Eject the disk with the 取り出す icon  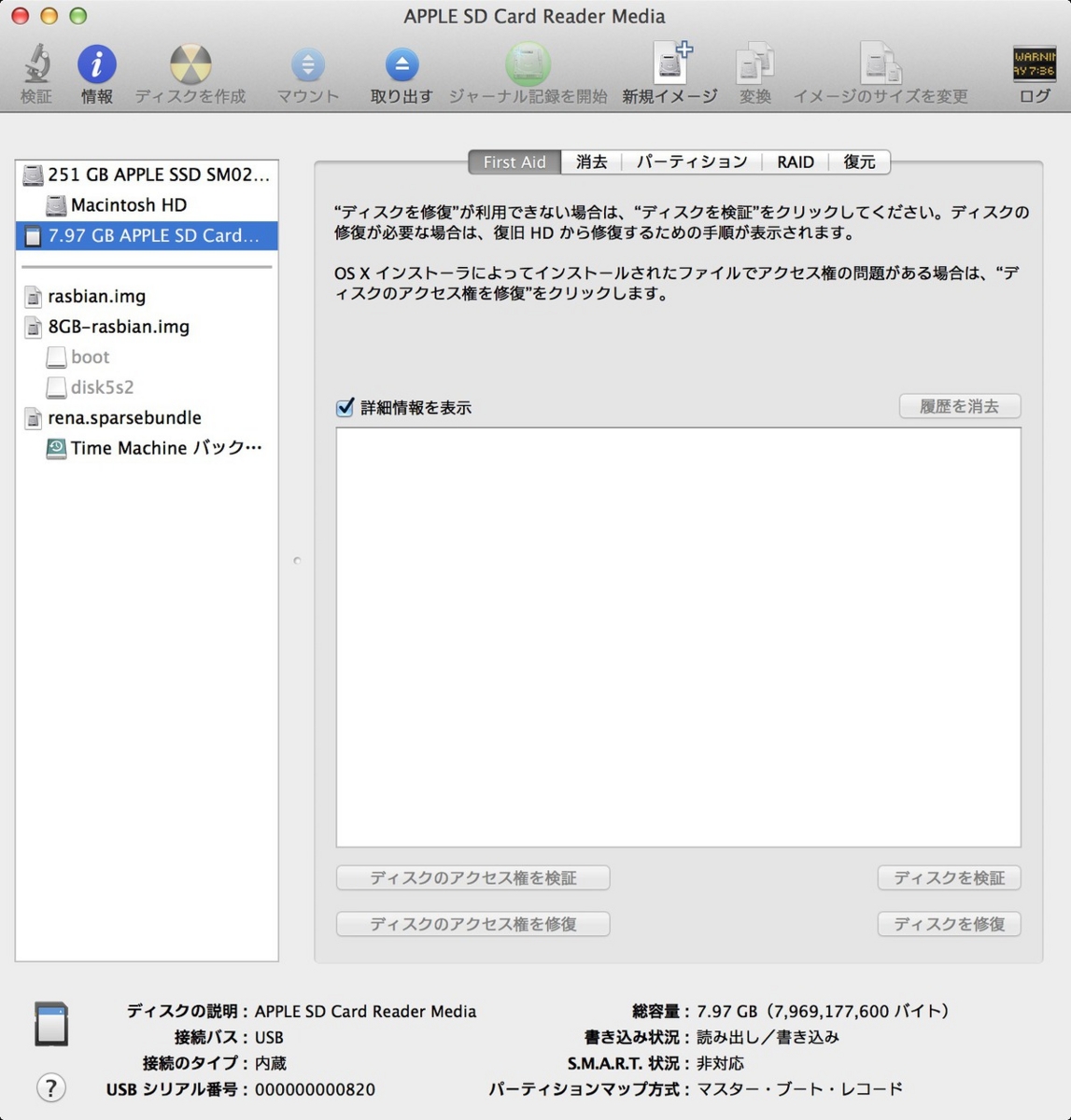point(402,64)
